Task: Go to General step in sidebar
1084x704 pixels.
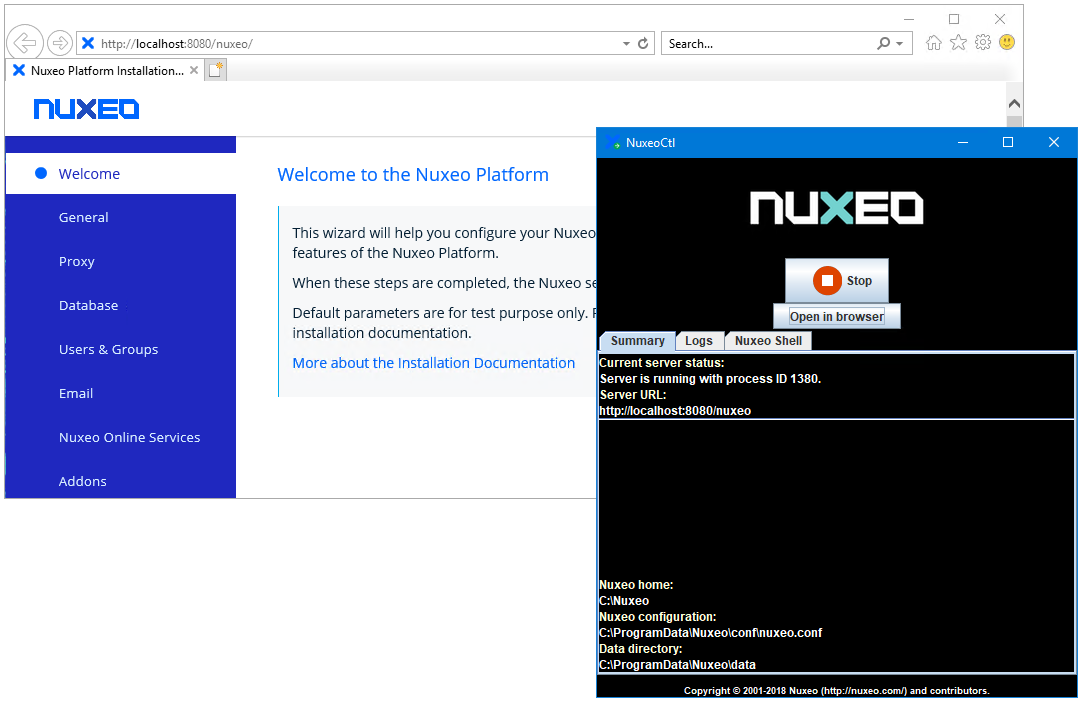Action: 84,217
